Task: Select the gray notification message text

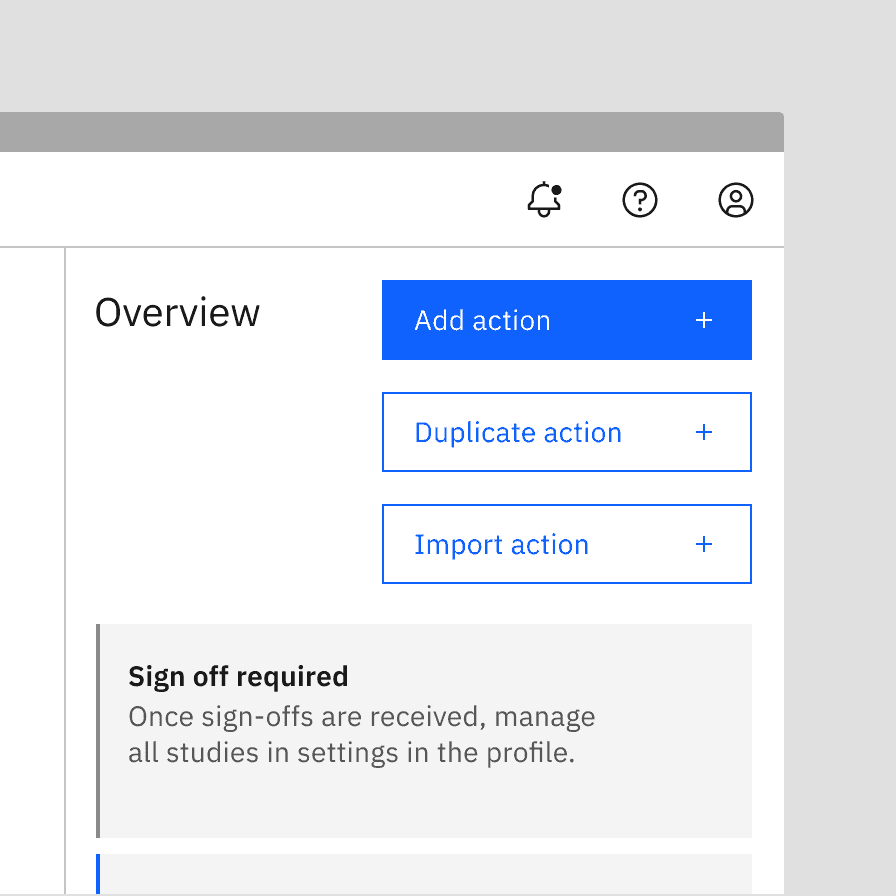Action: tap(361, 734)
